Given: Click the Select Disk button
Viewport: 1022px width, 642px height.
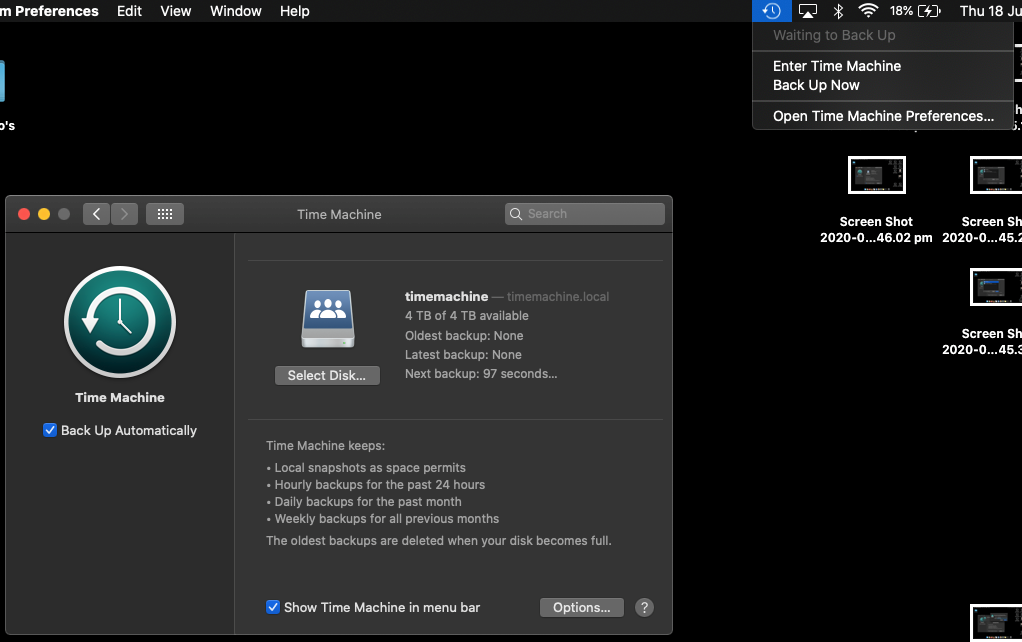Looking at the screenshot, I should 327,375.
